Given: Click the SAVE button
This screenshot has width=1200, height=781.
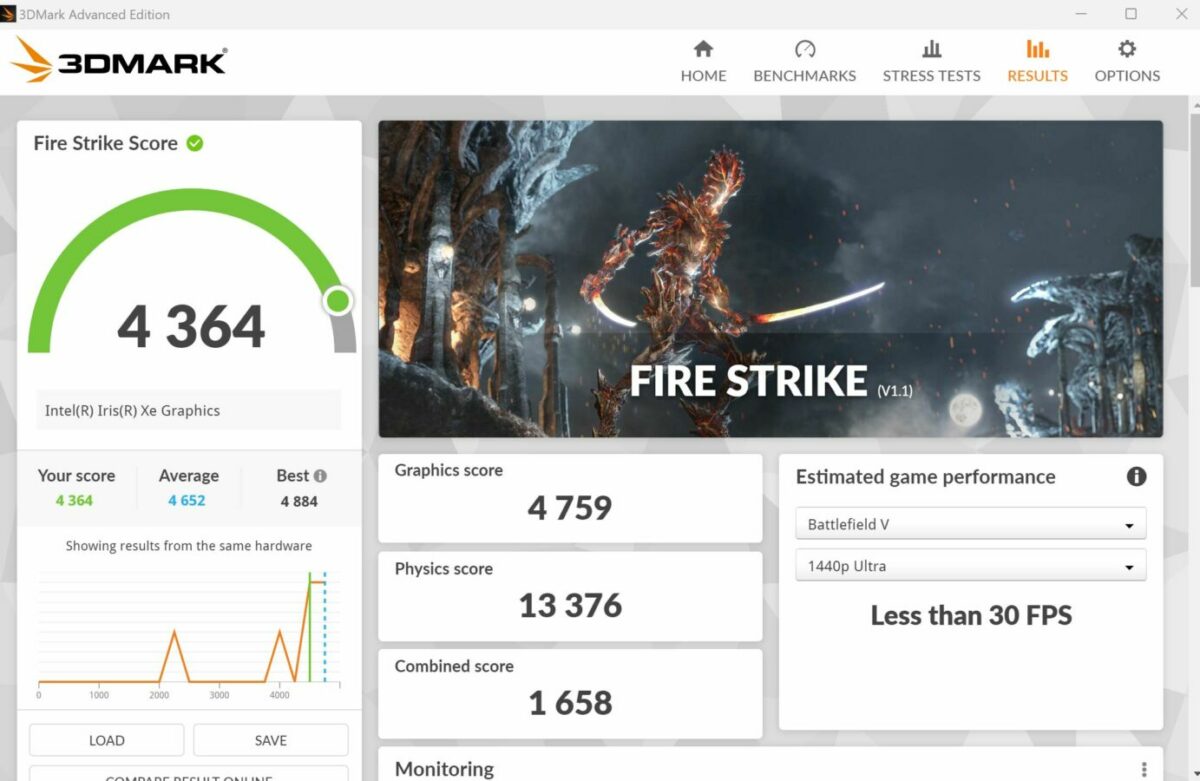Looking at the screenshot, I should 270,740.
